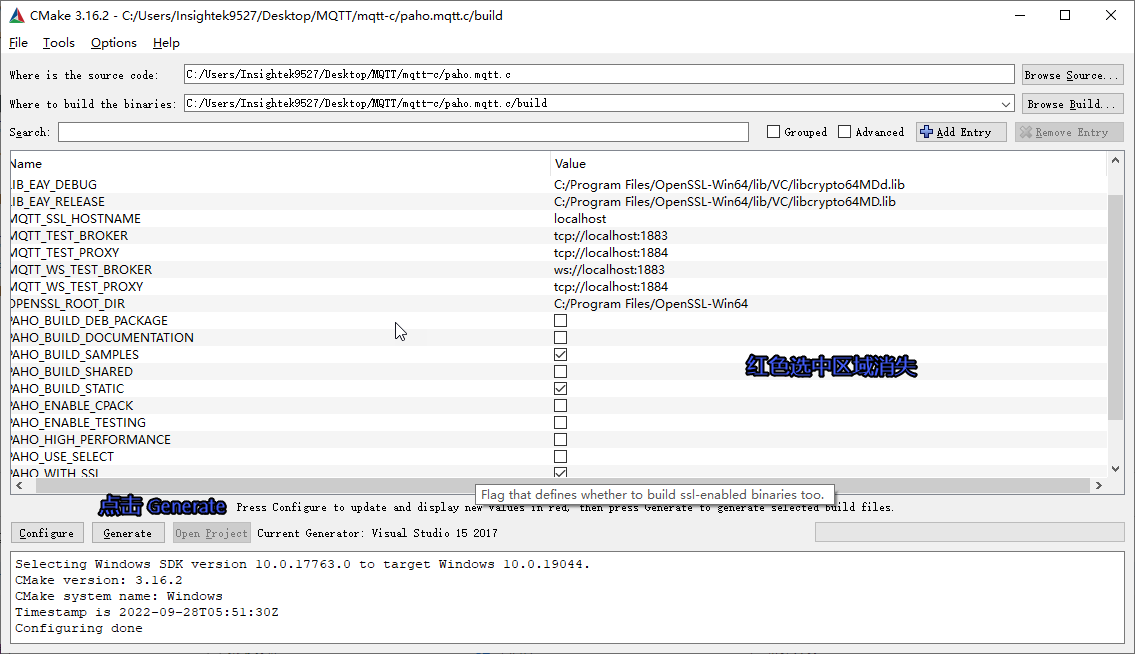Enable PAHO_BUILD_SHARED checkbox
This screenshot has width=1135, height=654.
(x=560, y=372)
